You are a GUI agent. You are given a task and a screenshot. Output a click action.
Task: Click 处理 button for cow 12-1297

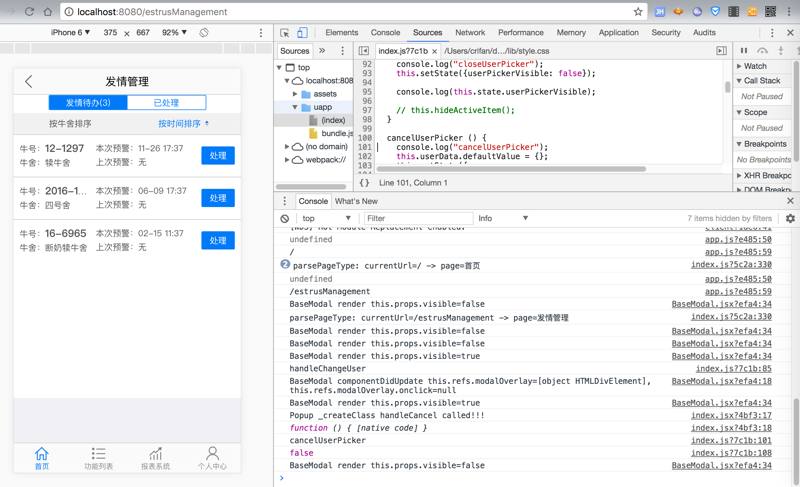click(x=217, y=156)
